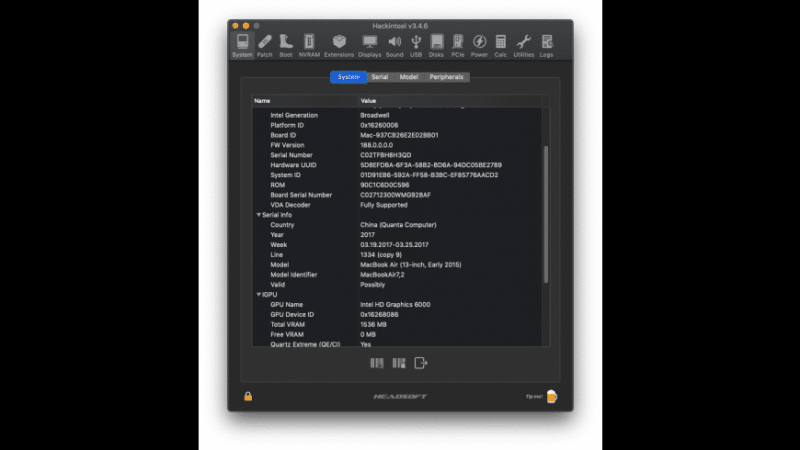Select the ROM row

[396, 185]
